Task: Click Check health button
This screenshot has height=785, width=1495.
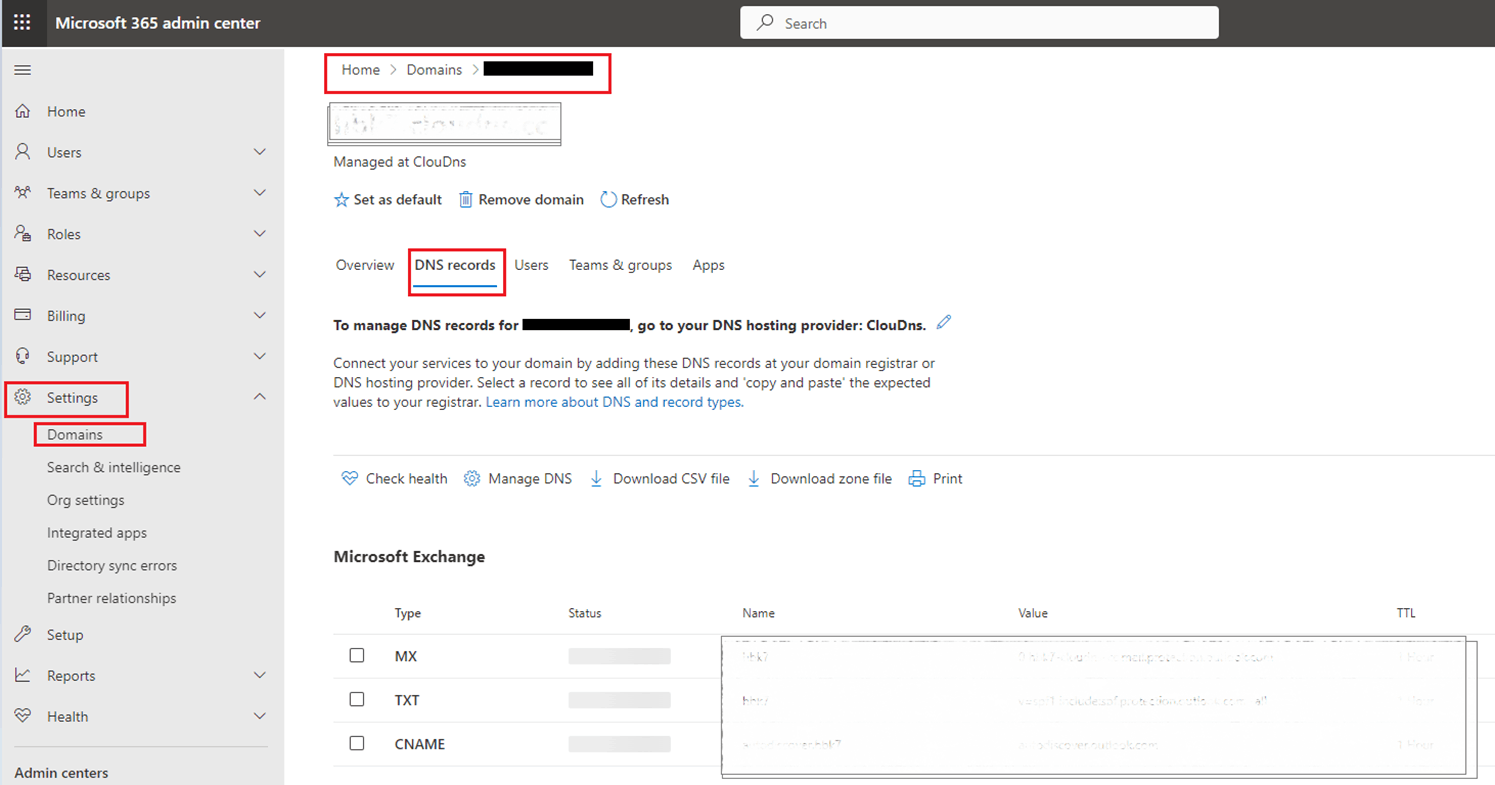Action: [394, 479]
